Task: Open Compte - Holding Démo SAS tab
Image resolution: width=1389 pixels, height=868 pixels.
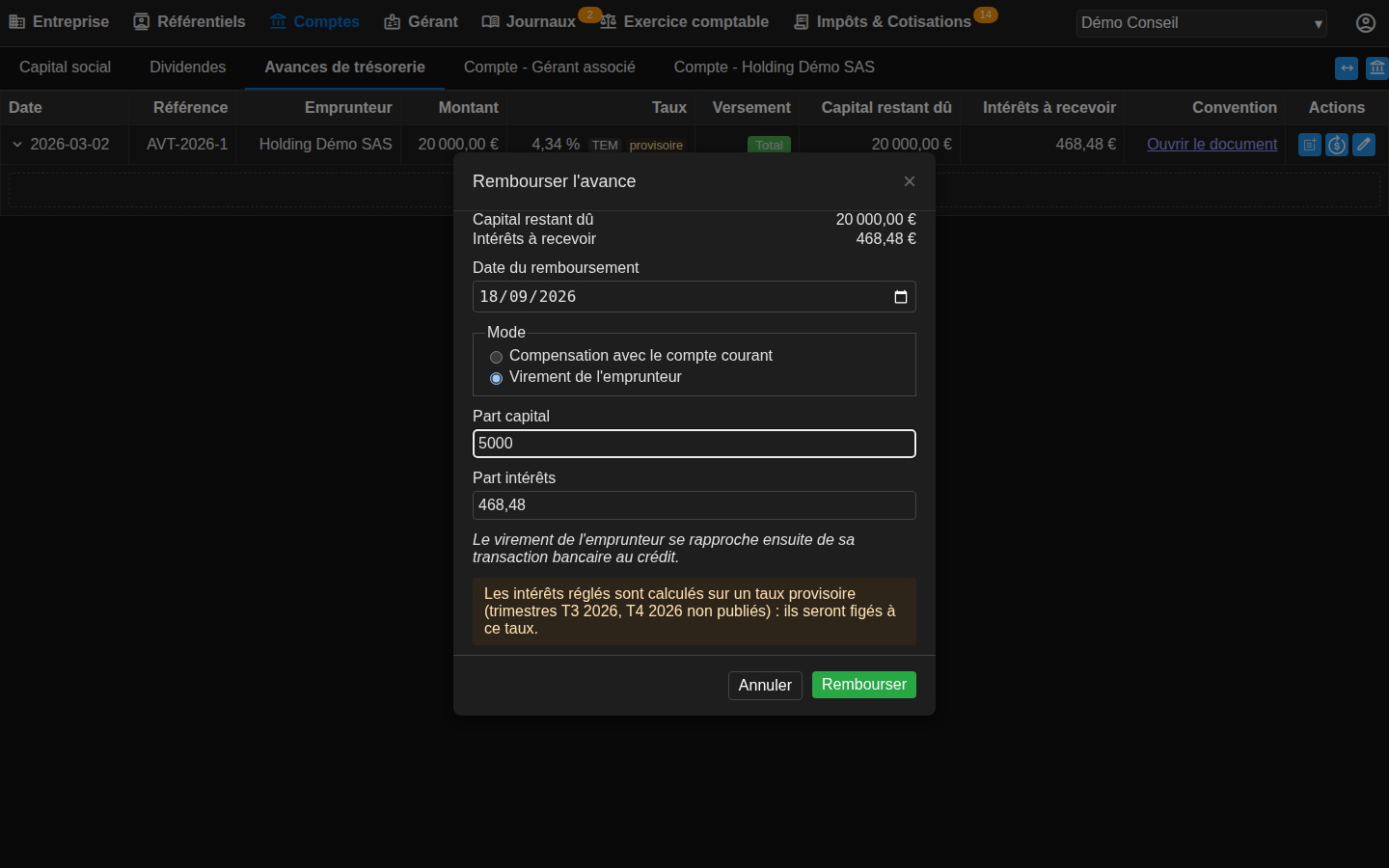Action: coord(774,68)
